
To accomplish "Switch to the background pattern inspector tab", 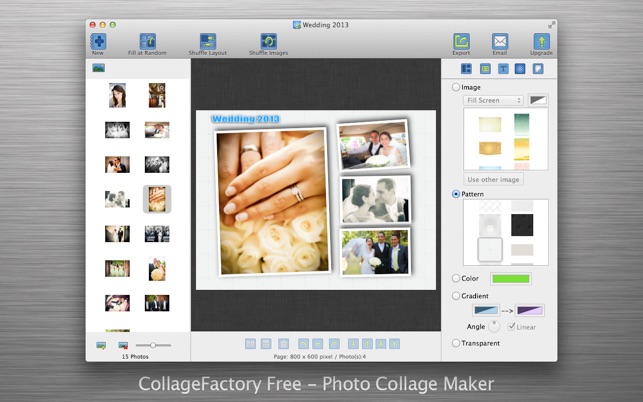I will pos(520,69).
